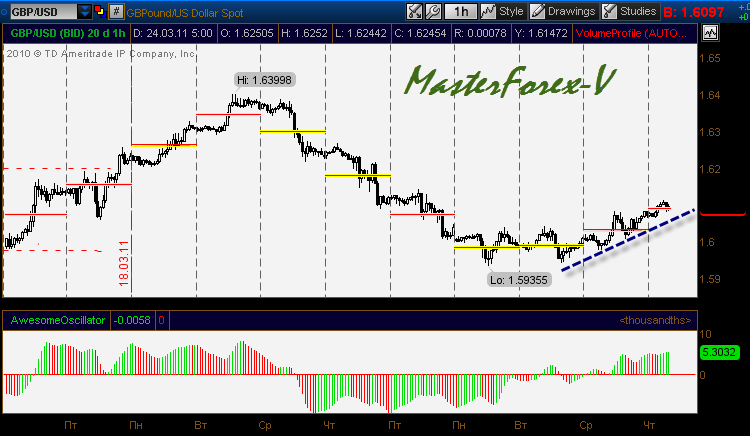Image resolution: width=750 pixels, height=436 pixels.
Task: Click the 1.59 price axis label
Action: (x=709, y=279)
